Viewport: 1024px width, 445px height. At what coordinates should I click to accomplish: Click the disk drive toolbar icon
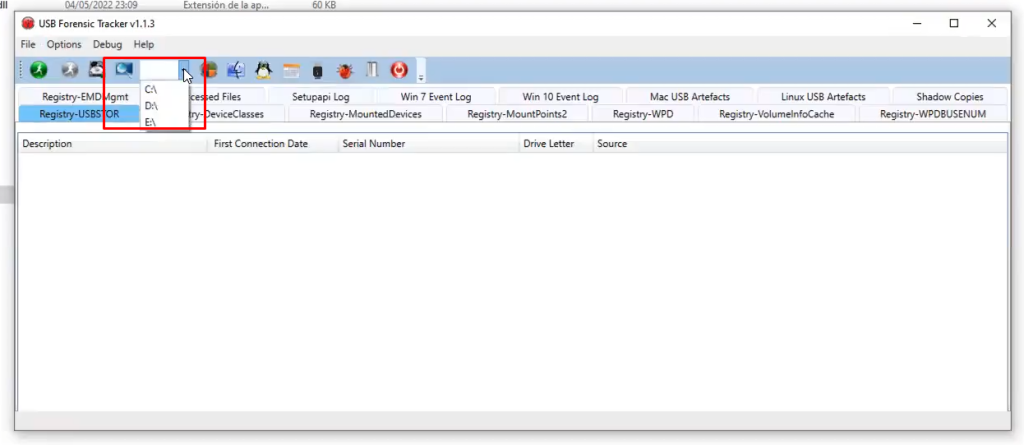pos(97,69)
